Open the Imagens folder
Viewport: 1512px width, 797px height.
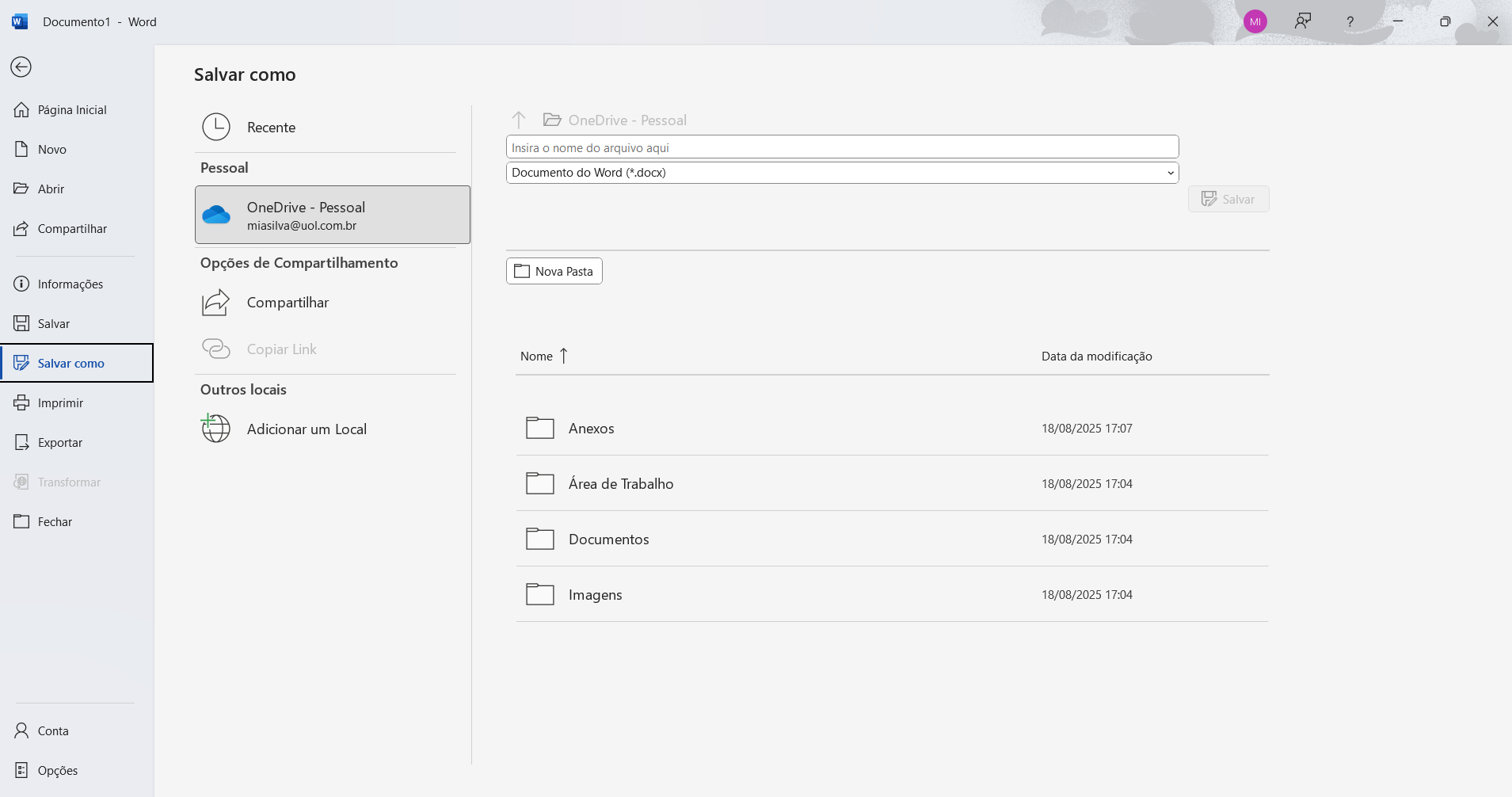point(892,595)
